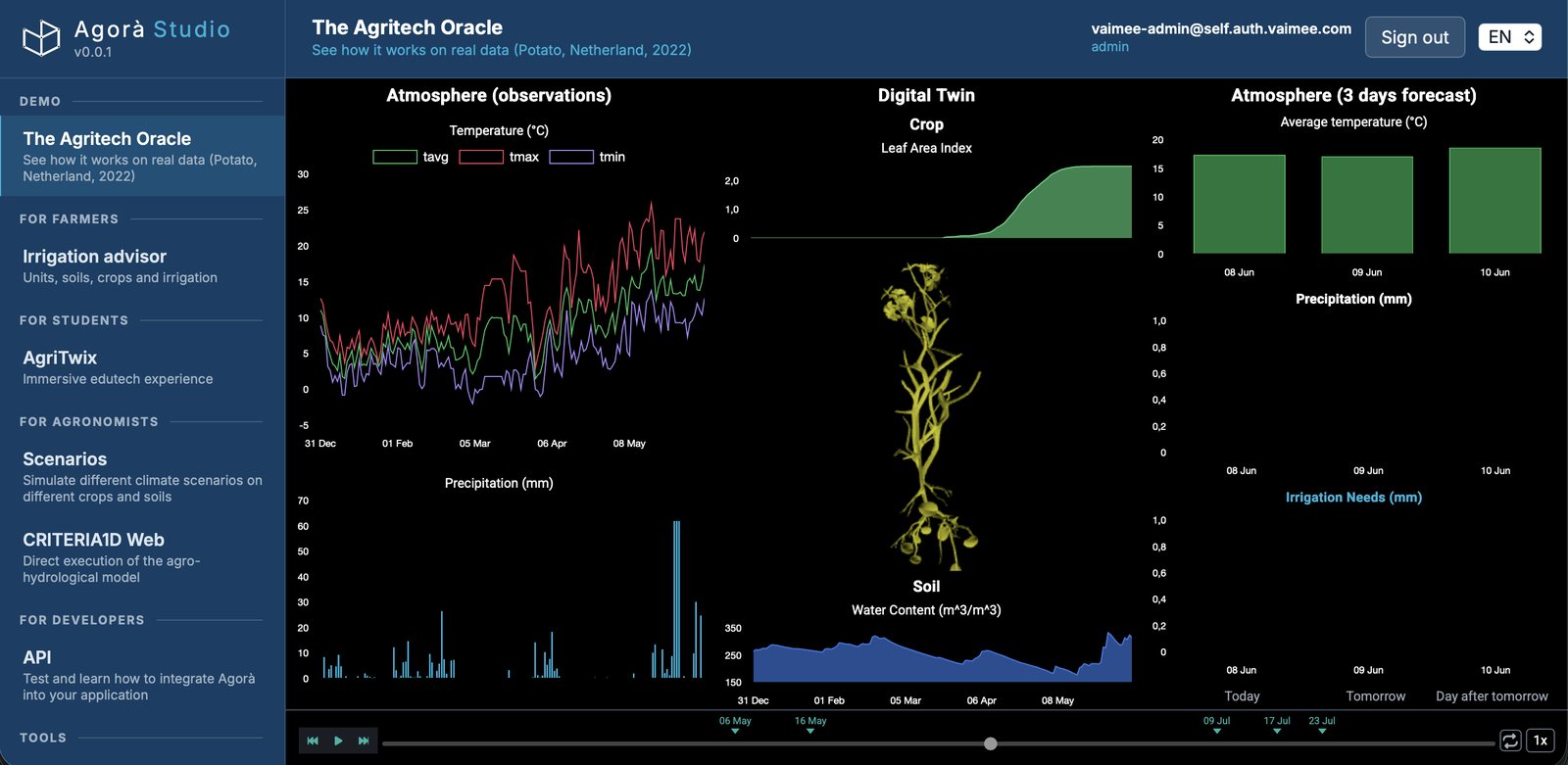The width and height of the screenshot is (1568, 765).
Task: Click the Digital Twin heading
Action: [926, 95]
